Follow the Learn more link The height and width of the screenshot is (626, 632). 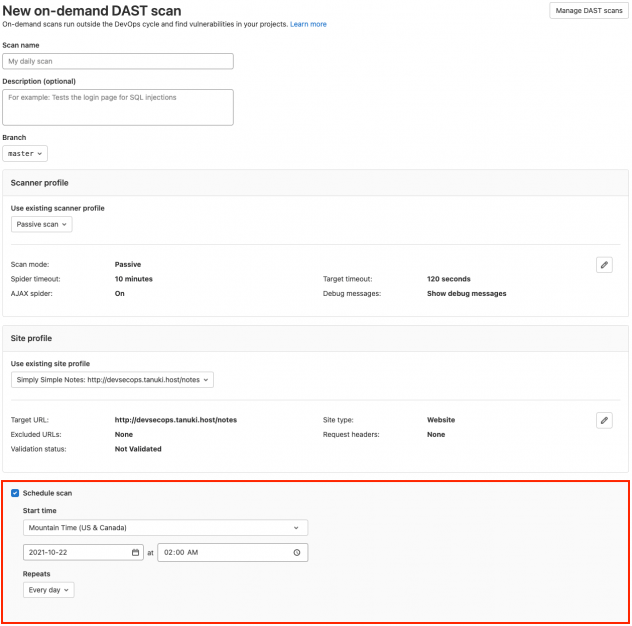pyautogui.click(x=308, y=24)
